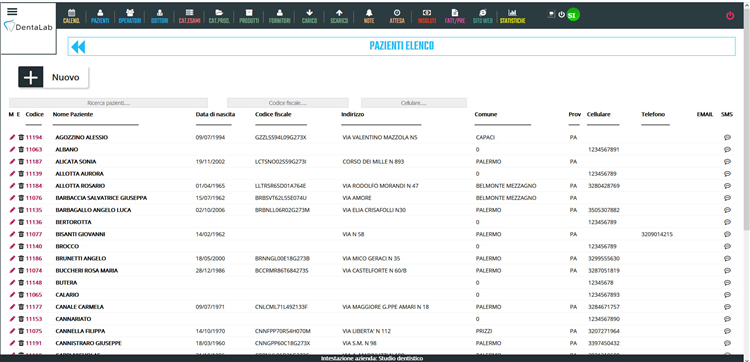Open the Fatt/Pre invoices section
The image size is (750, 362).
(x=455, y=16)
